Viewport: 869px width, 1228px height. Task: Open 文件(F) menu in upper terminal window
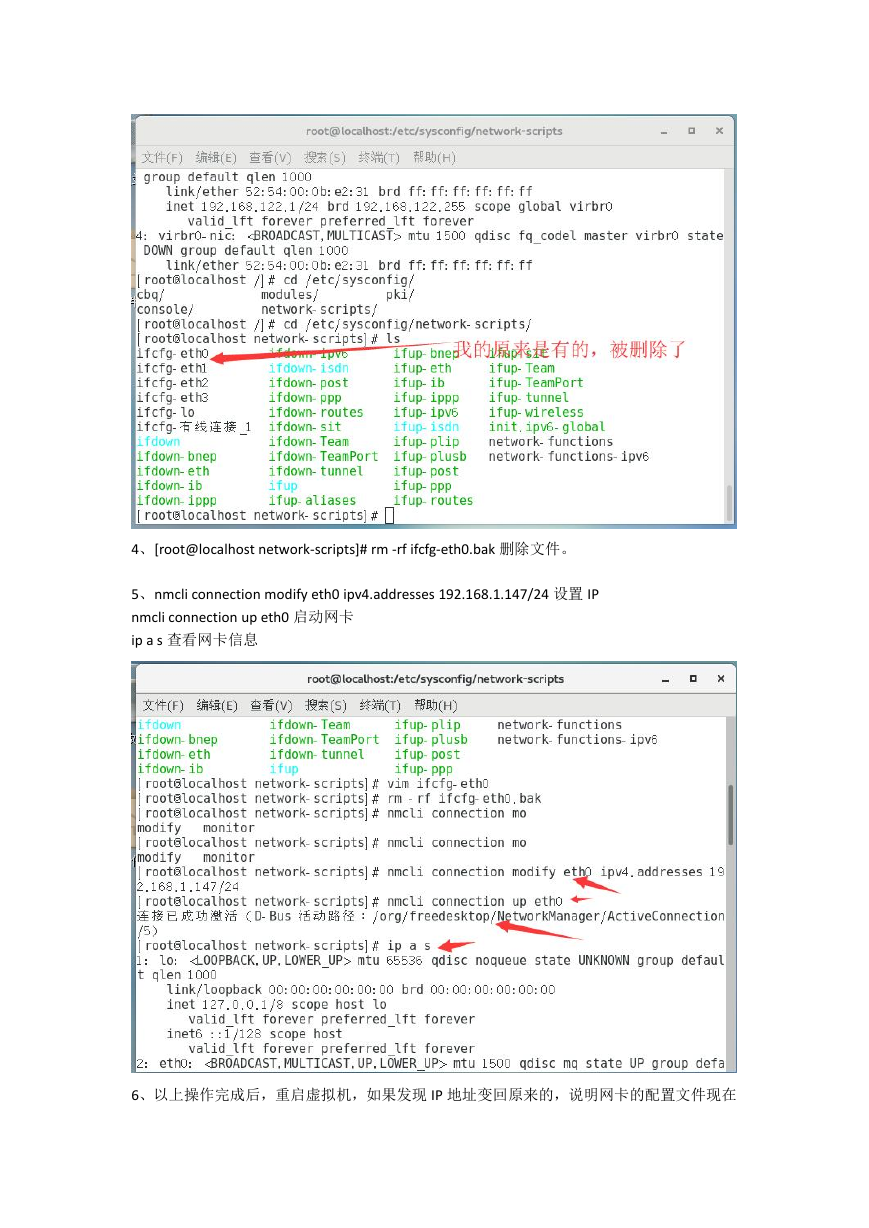(x=162, y=158)
